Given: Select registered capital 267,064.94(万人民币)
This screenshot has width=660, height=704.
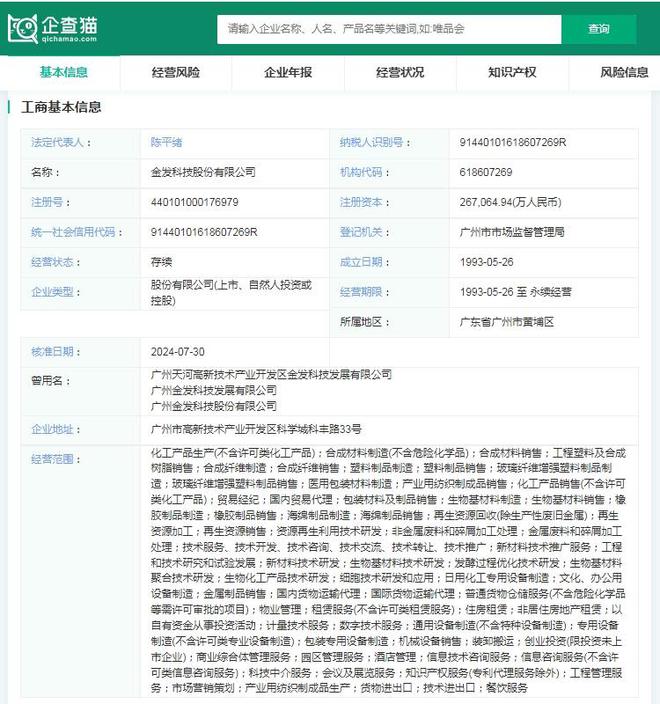Looking at the screenshot, I should (x=510, y=202).
